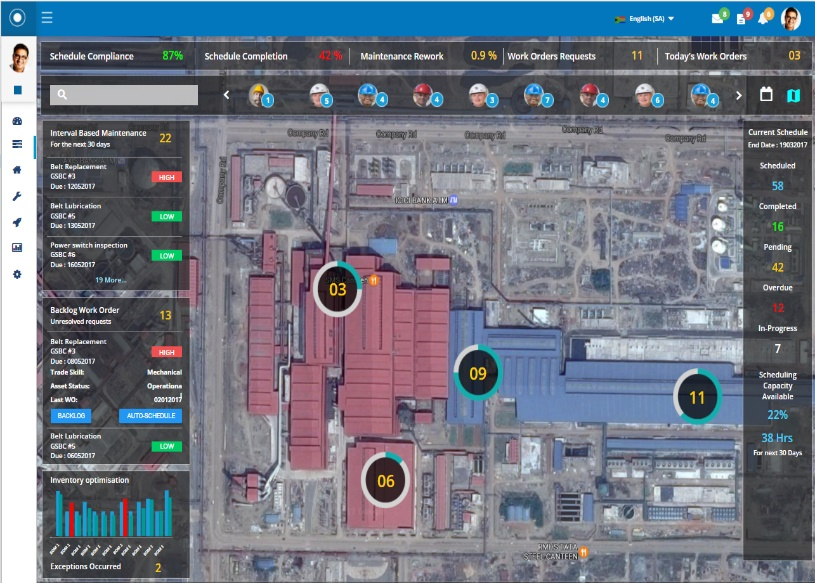Switch to calendar view icon
Viewport: 815px width, 583px height.
click(766, 95)
